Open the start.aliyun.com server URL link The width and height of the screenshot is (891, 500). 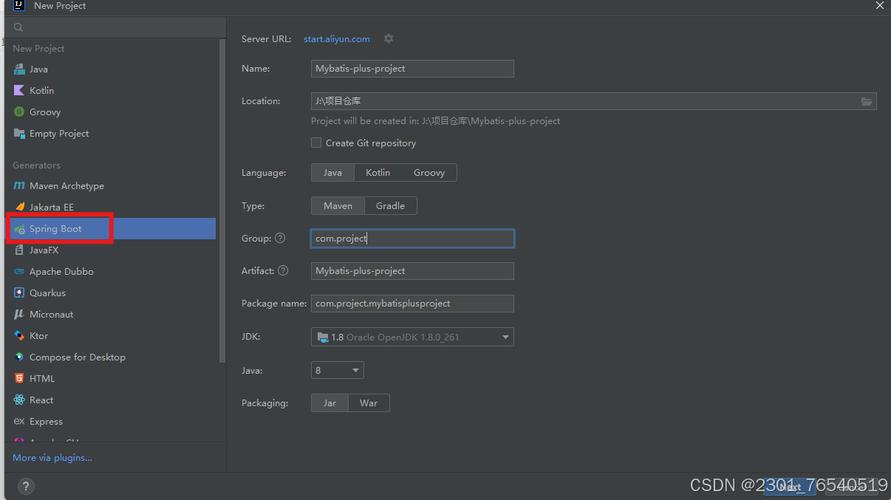tap(336, 39)
